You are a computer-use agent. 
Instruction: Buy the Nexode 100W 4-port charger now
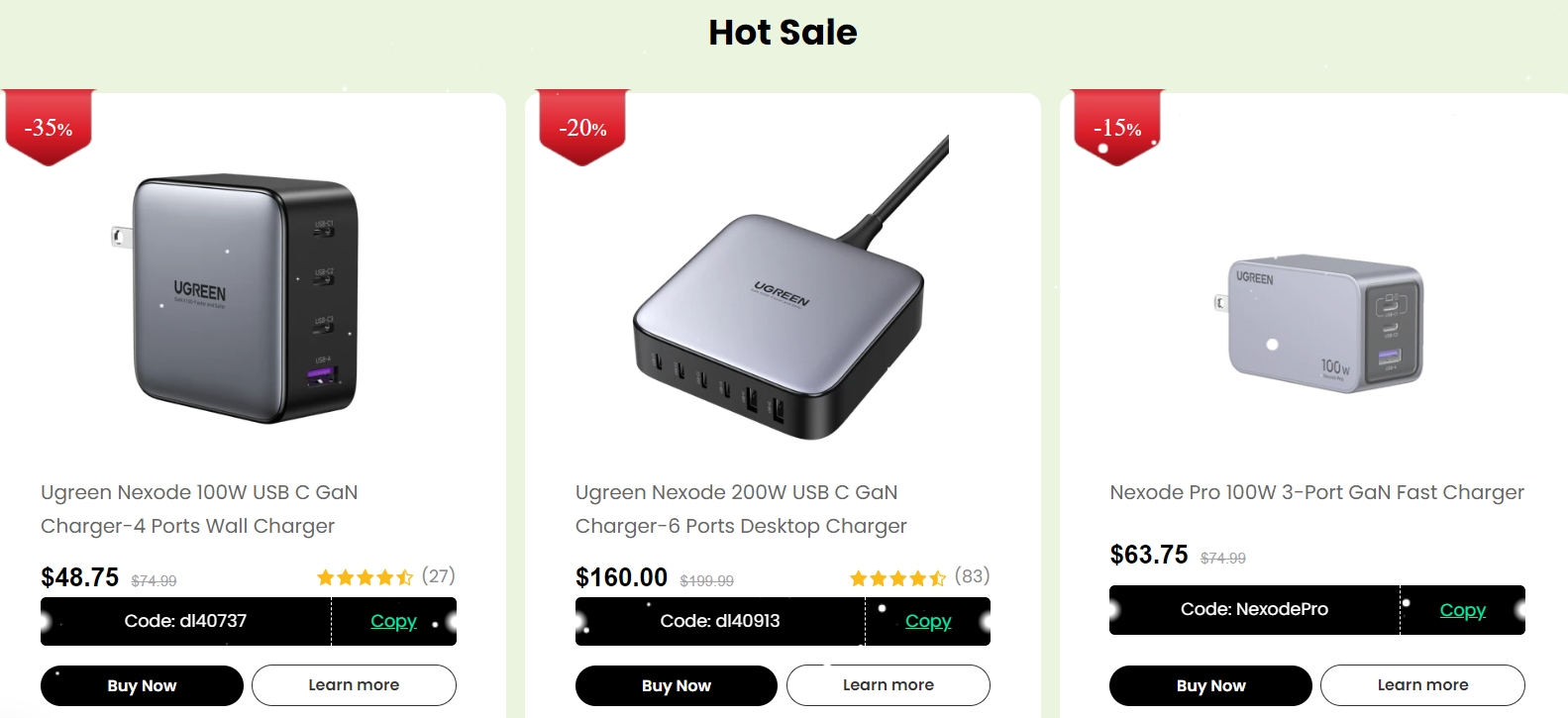142,685
